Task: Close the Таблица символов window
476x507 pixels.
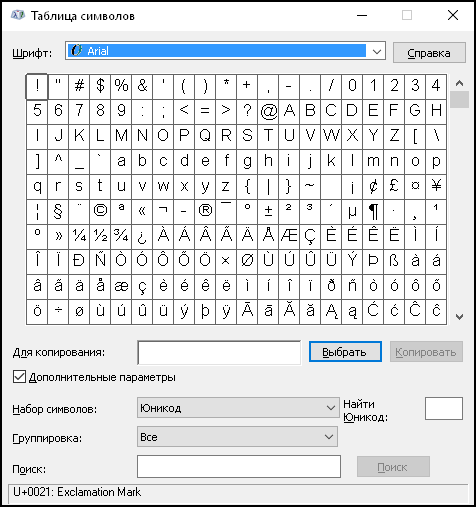Action: coord(453,15)
